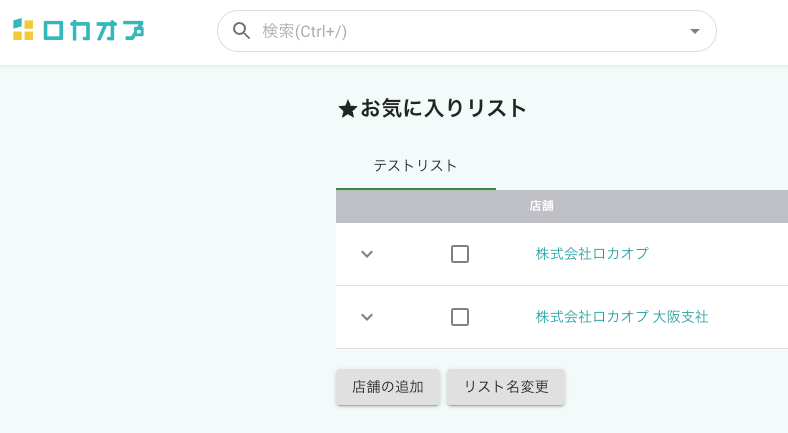Tick the checkbox for 株式会社ロカオプ

pyautogui.click(x=460, y=254)
